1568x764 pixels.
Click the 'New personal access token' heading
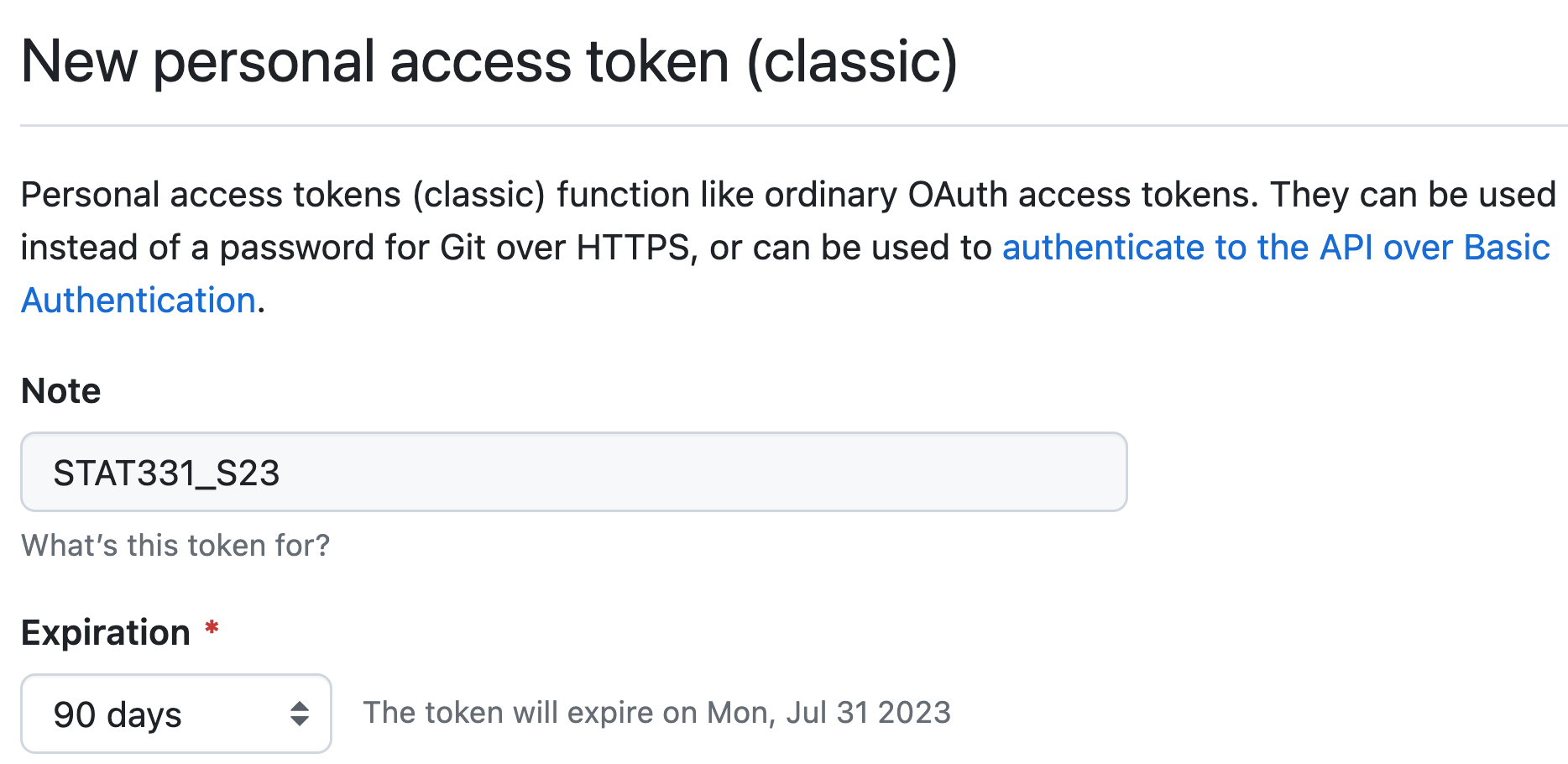tap(374, 62)
